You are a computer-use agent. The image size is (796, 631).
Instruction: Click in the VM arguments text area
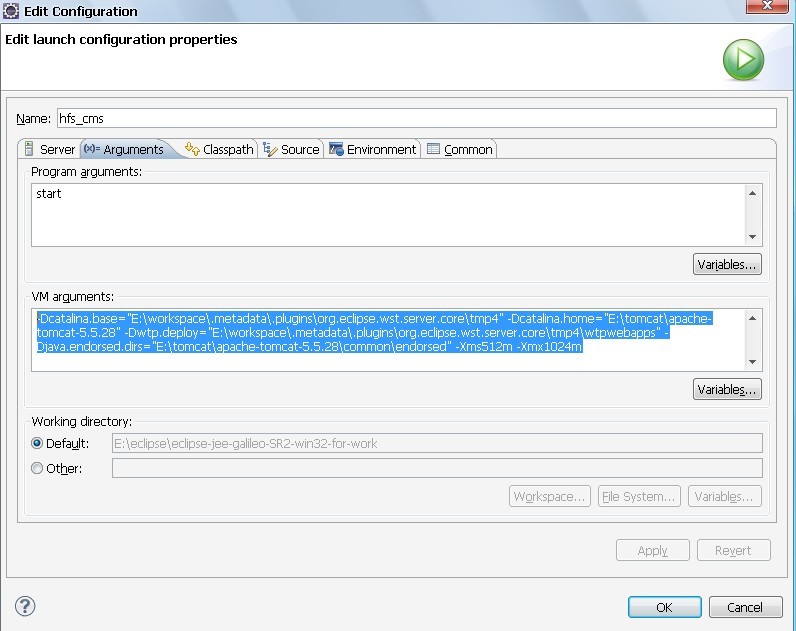388,340
